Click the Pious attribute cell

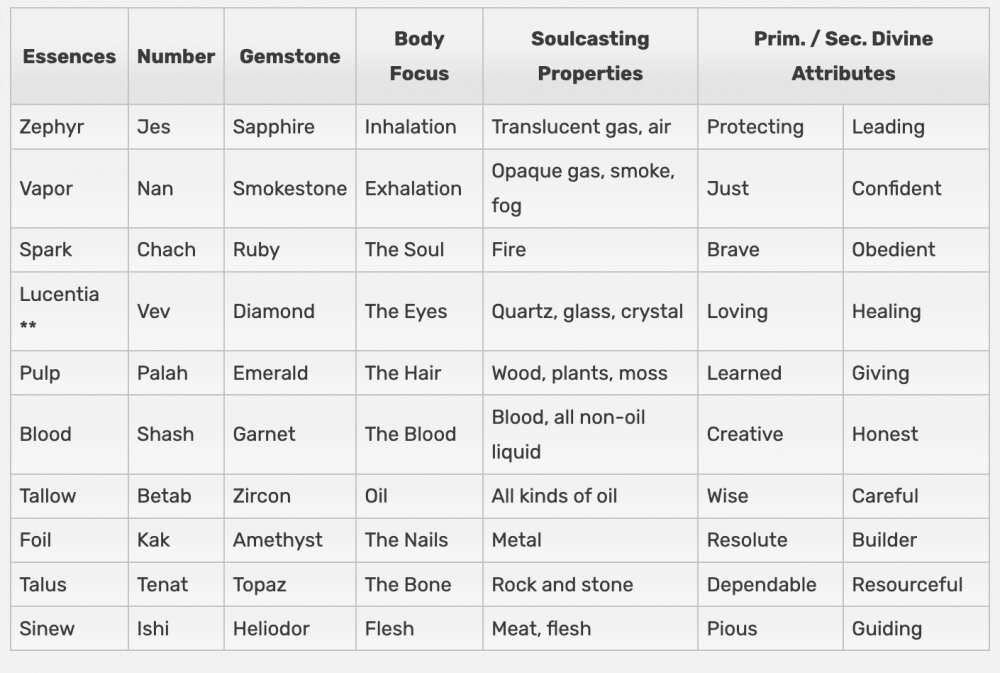[770, 628]
